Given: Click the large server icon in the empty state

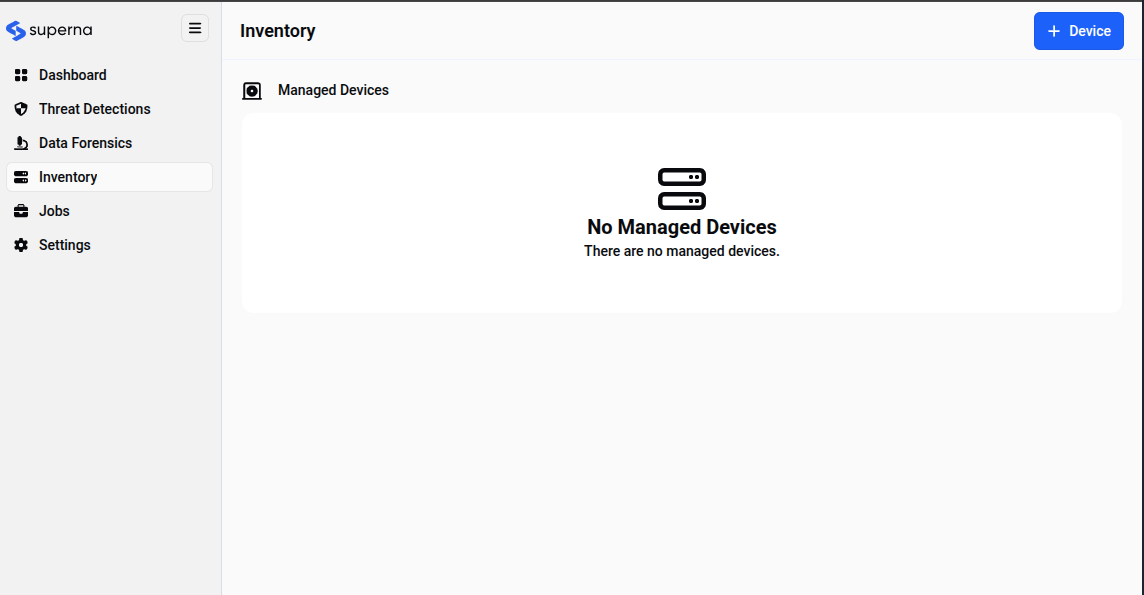Looking at the screenshot, I should 682,188.
